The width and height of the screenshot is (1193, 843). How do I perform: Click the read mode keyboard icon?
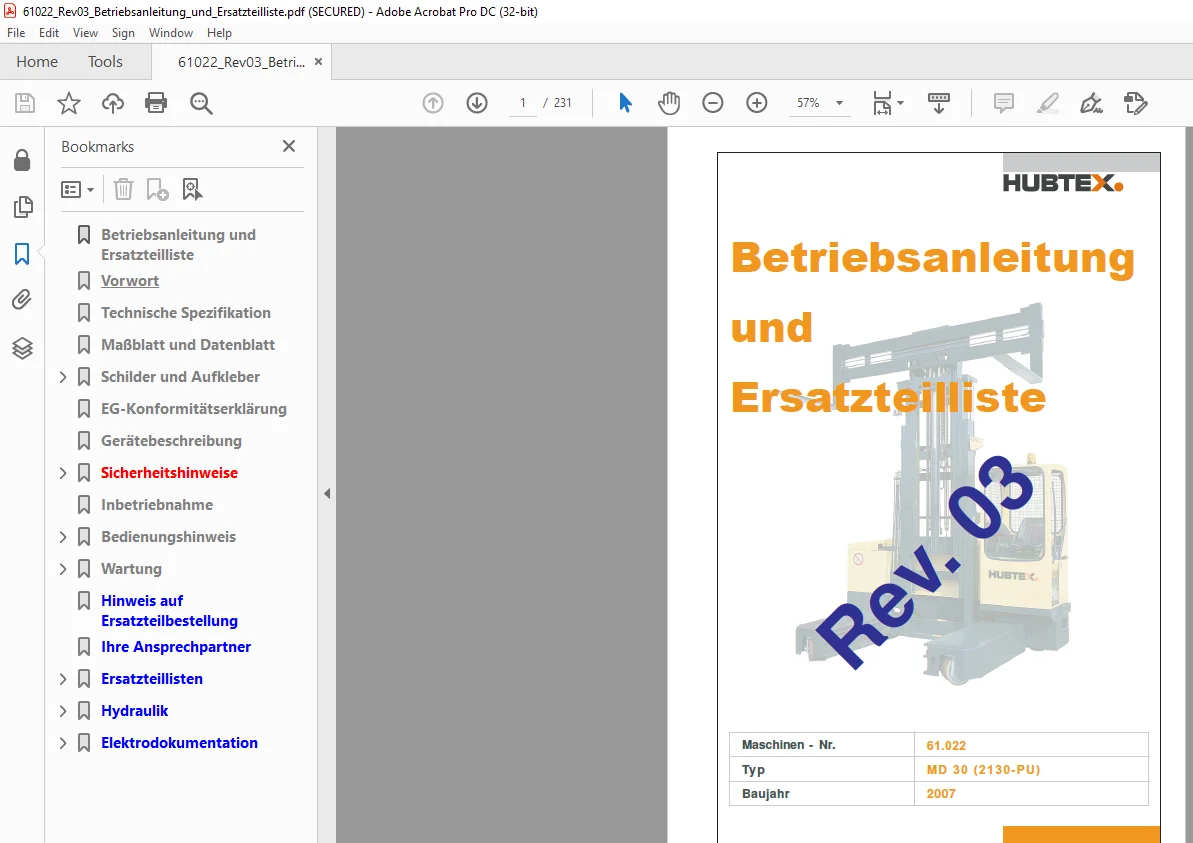click(939, 103)
